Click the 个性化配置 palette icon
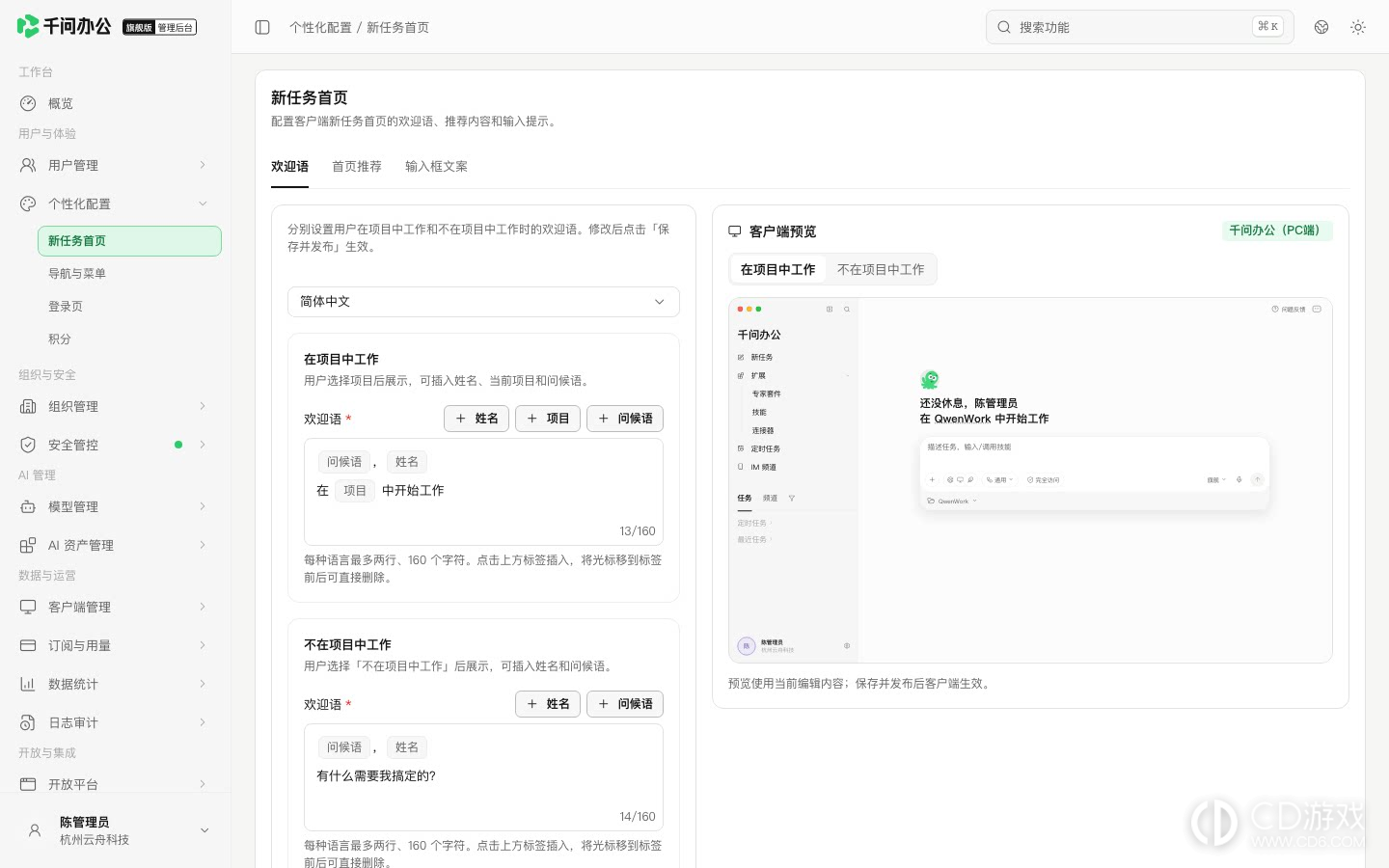The width and height of the screenshot is (1389, 868). pos(28,203)
